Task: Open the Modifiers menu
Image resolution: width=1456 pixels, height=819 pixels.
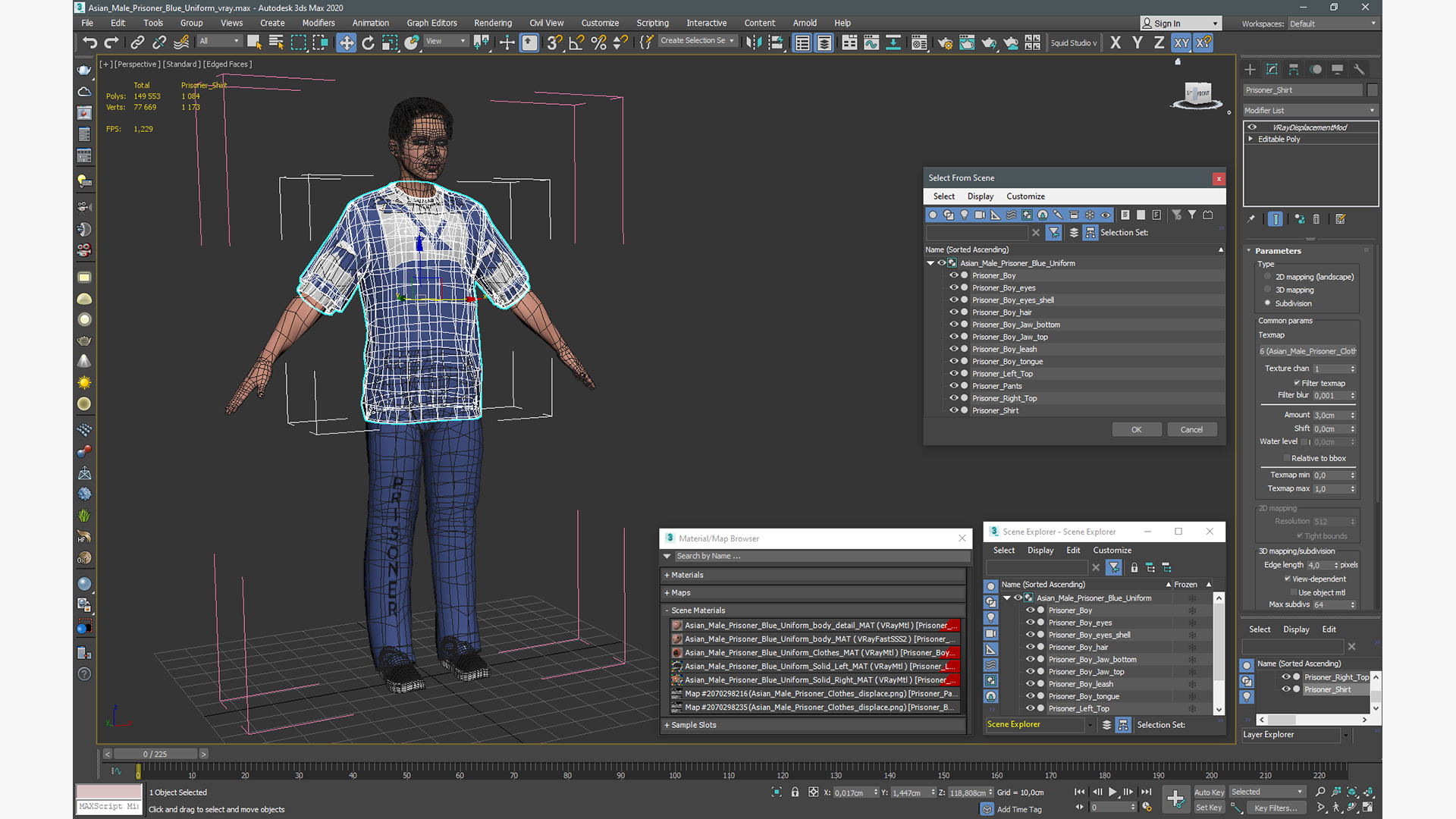Action: (x=318, y=23)
